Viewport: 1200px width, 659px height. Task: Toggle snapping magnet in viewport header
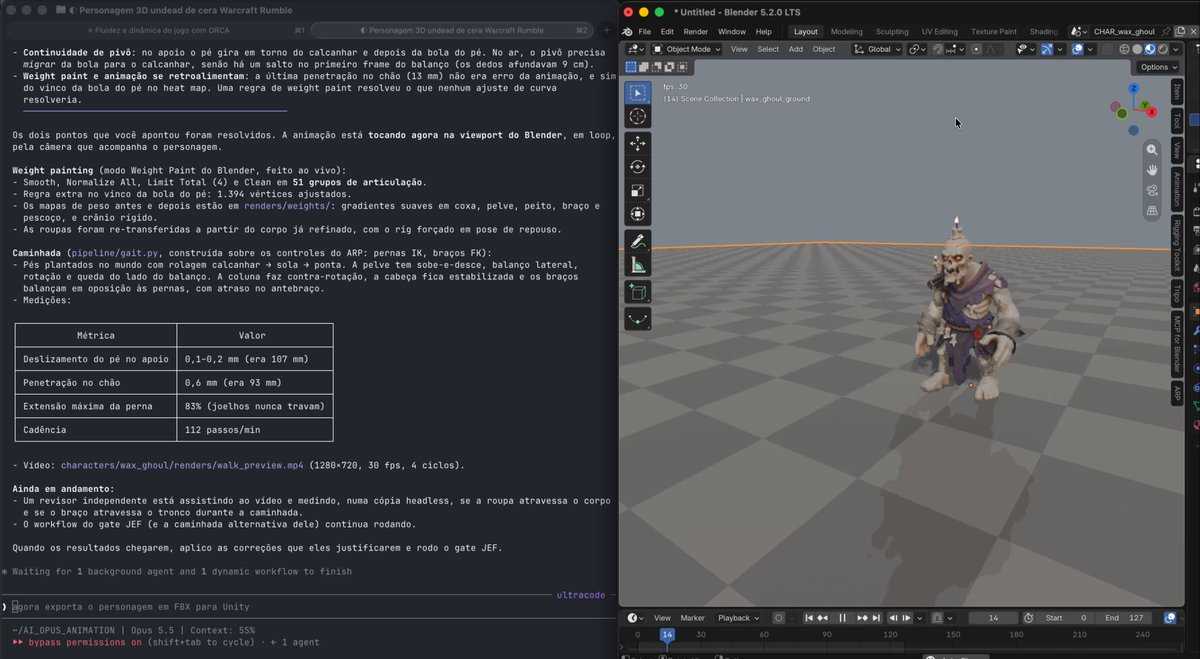click(937, 49)
